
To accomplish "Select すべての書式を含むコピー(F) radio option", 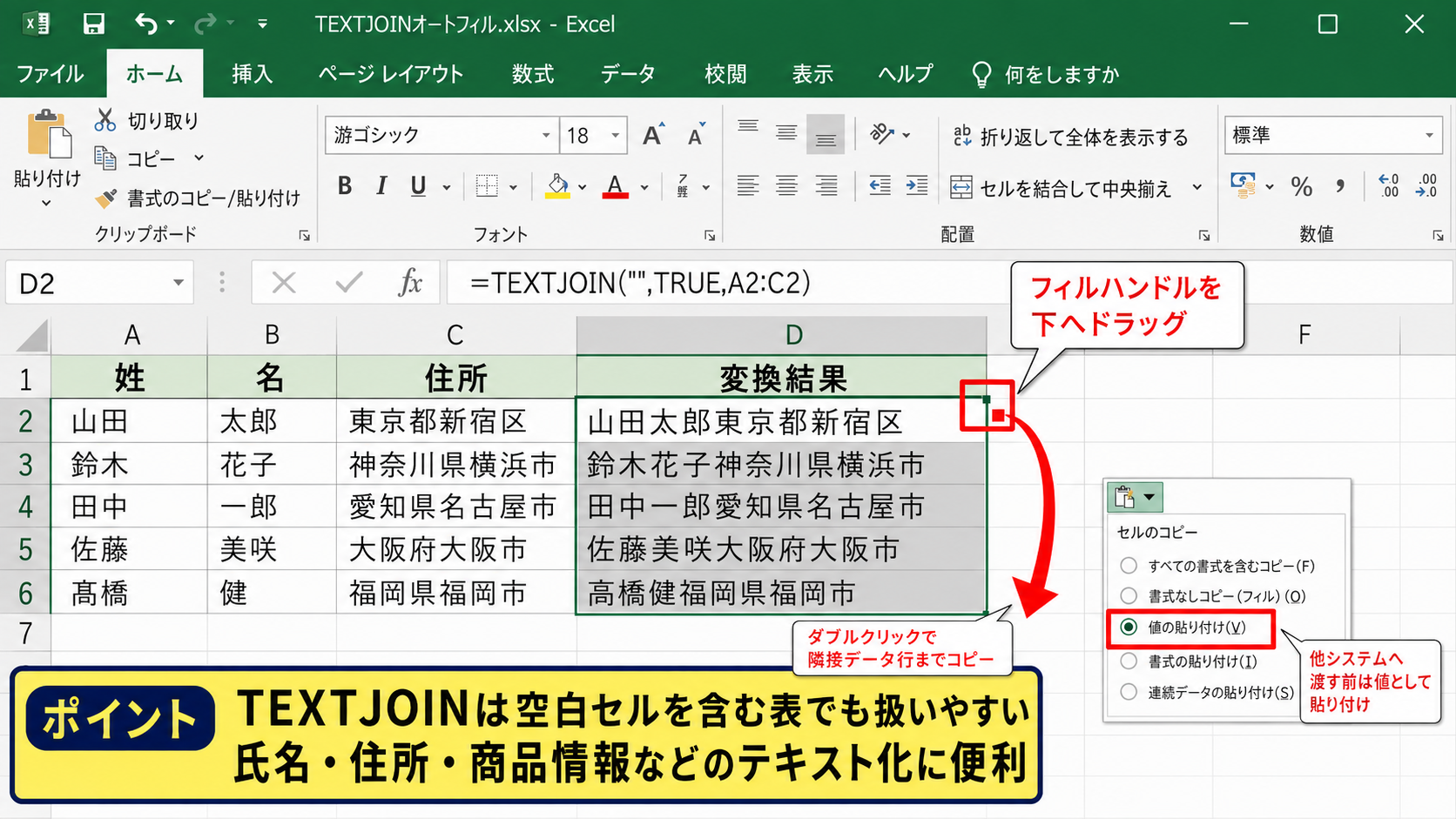I will point(1129,566).
